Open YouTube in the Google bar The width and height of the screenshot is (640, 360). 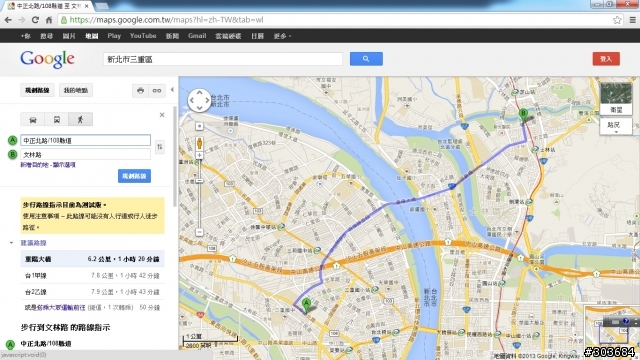143,36
